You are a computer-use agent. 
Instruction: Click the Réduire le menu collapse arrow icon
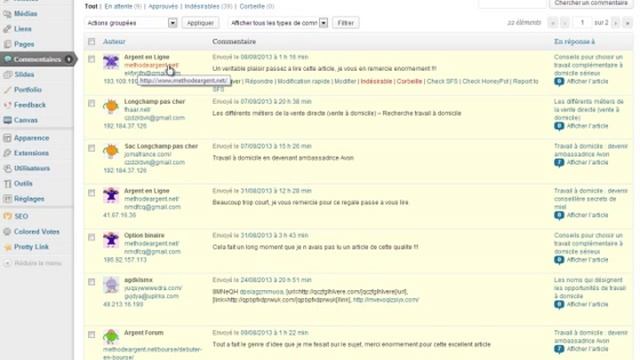point(7,263)
